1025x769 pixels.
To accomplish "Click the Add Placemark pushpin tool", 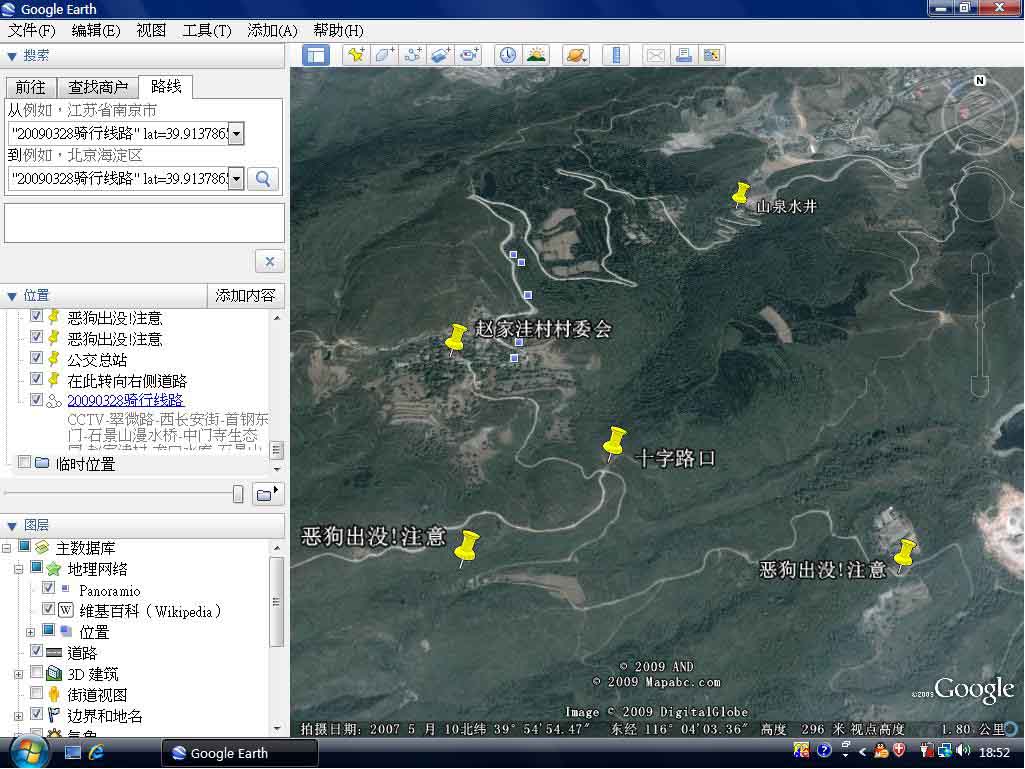I will click(x=356, y=55).
